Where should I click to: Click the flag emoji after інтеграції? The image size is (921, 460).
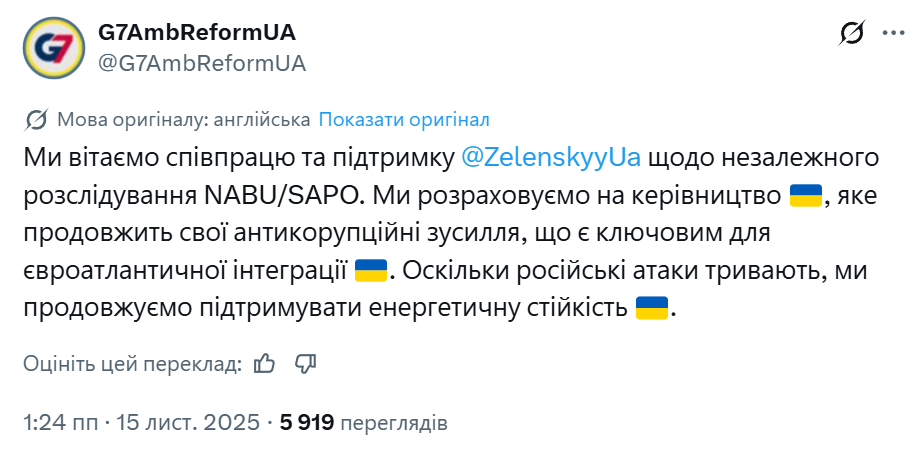coord(370,272)
